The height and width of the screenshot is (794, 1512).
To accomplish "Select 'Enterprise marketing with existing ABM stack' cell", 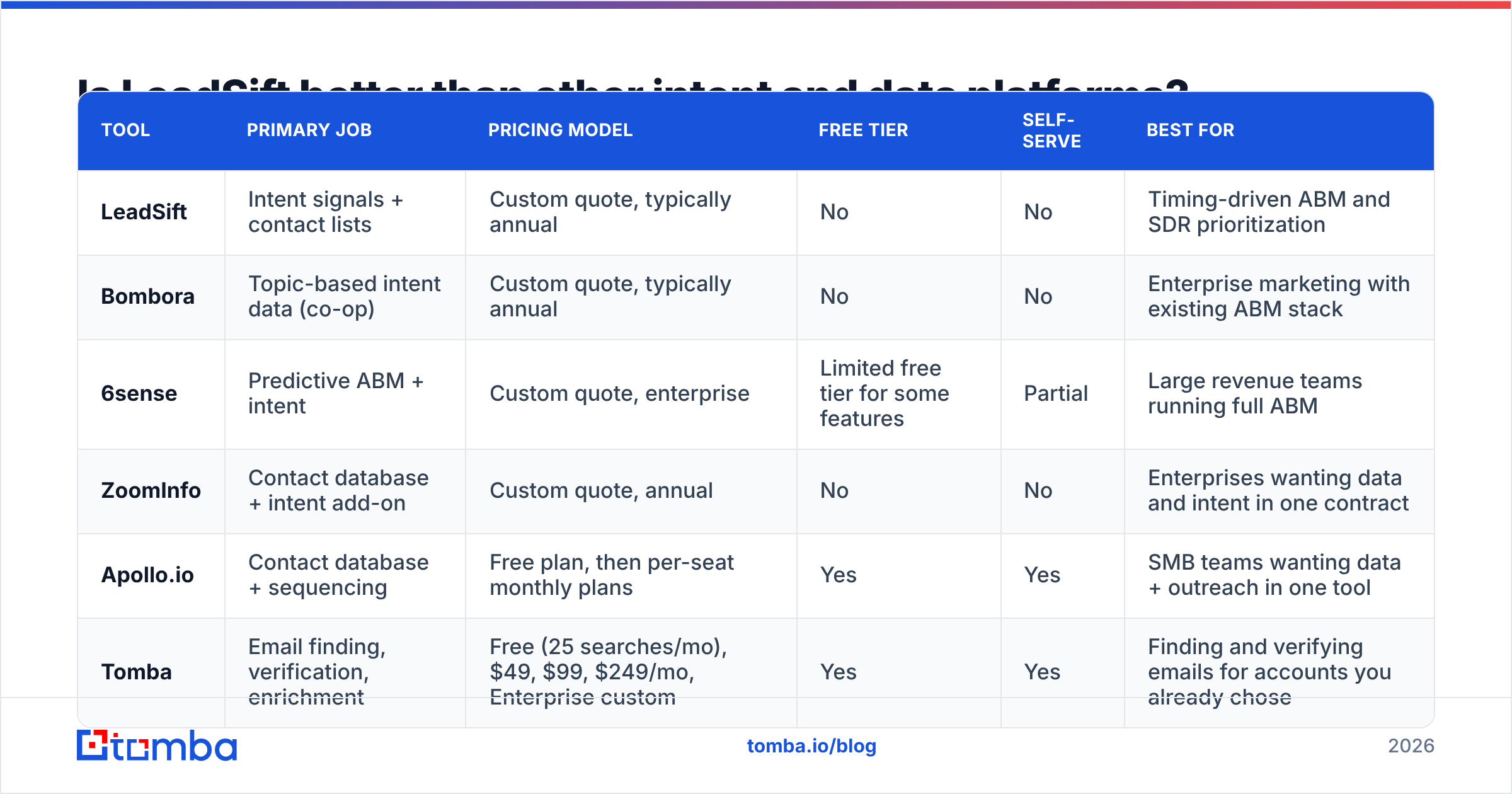I will tap(1280, 297).
